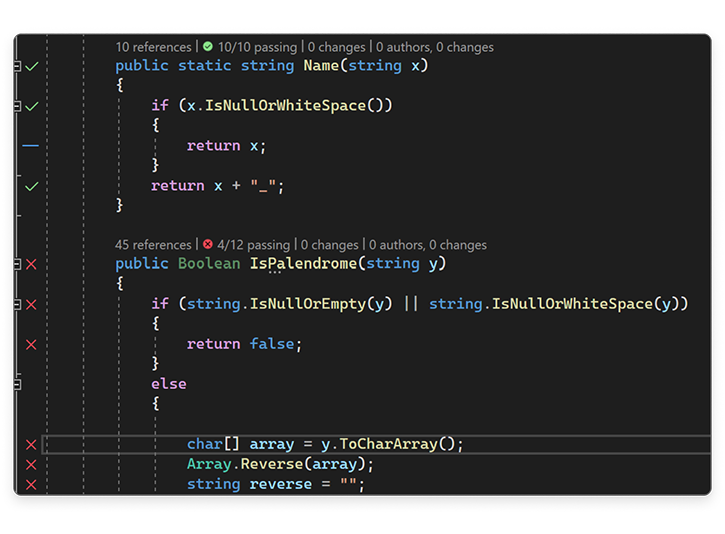Click the green Array class name
The height and width of the screenshot is (534, 725).
(209, 464)
